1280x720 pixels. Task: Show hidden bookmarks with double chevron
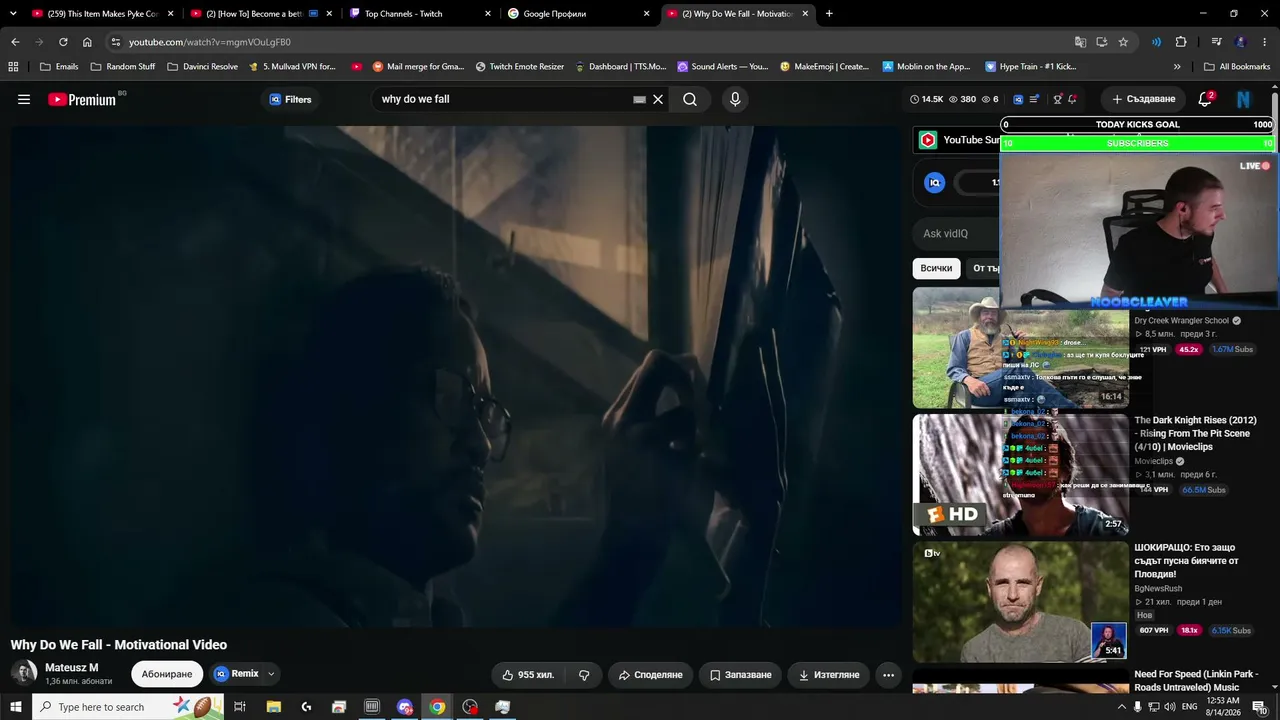(1177, 67)
